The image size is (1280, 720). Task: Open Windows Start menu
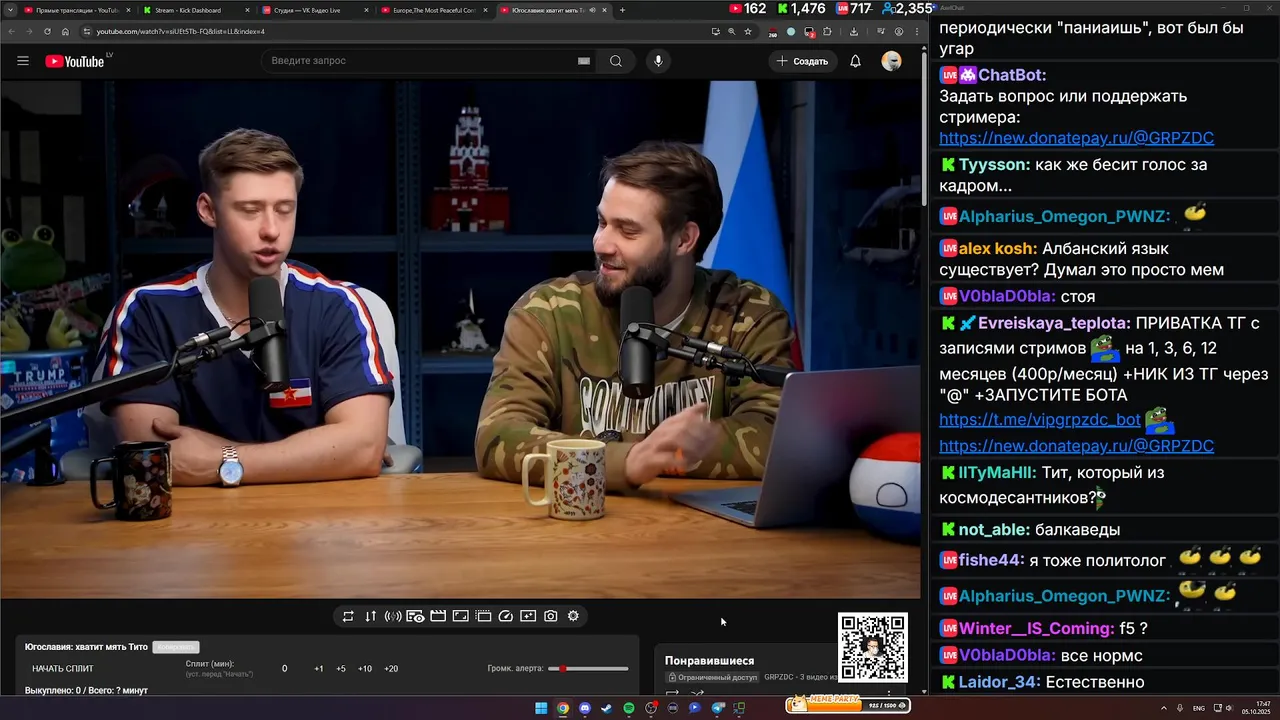(x=541, y=708)
